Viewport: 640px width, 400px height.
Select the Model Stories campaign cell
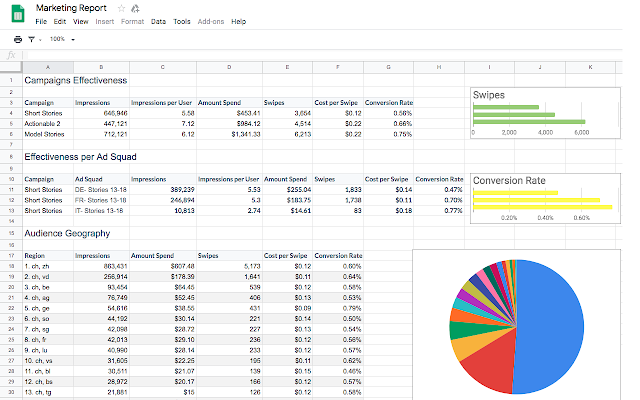[48, 134]
